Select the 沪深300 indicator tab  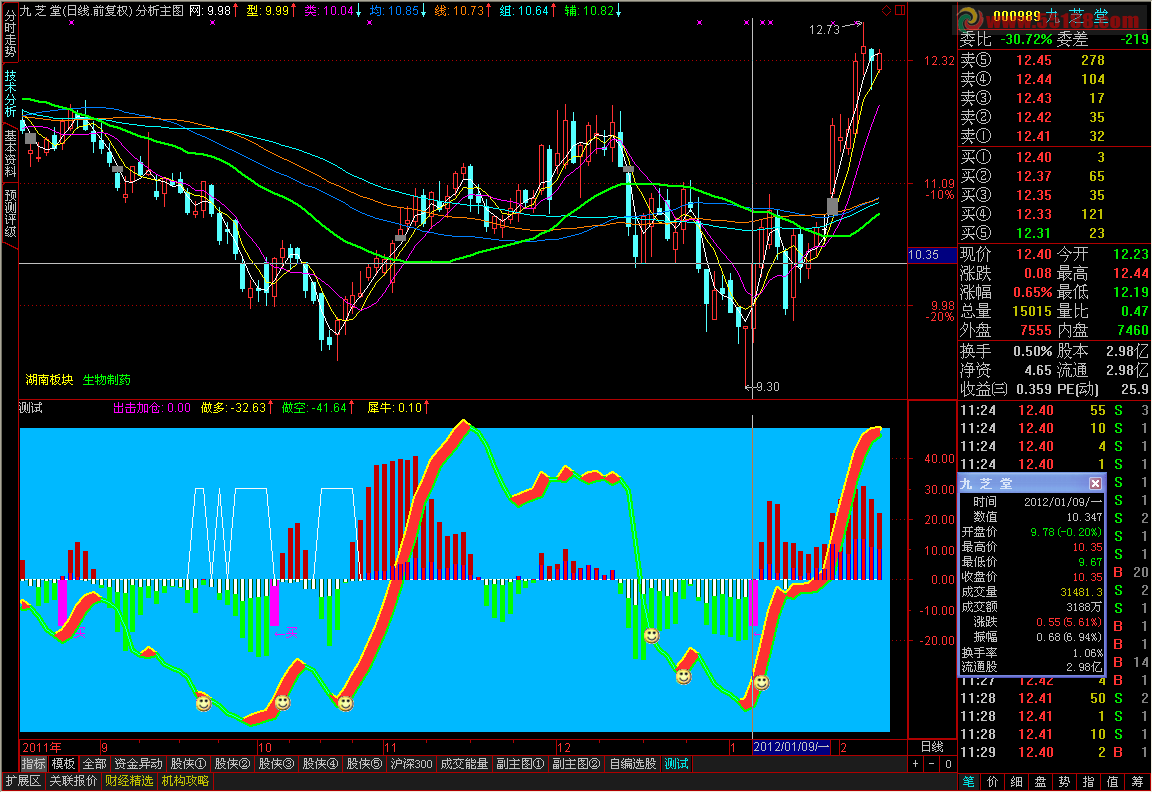[x=411, y=764]
